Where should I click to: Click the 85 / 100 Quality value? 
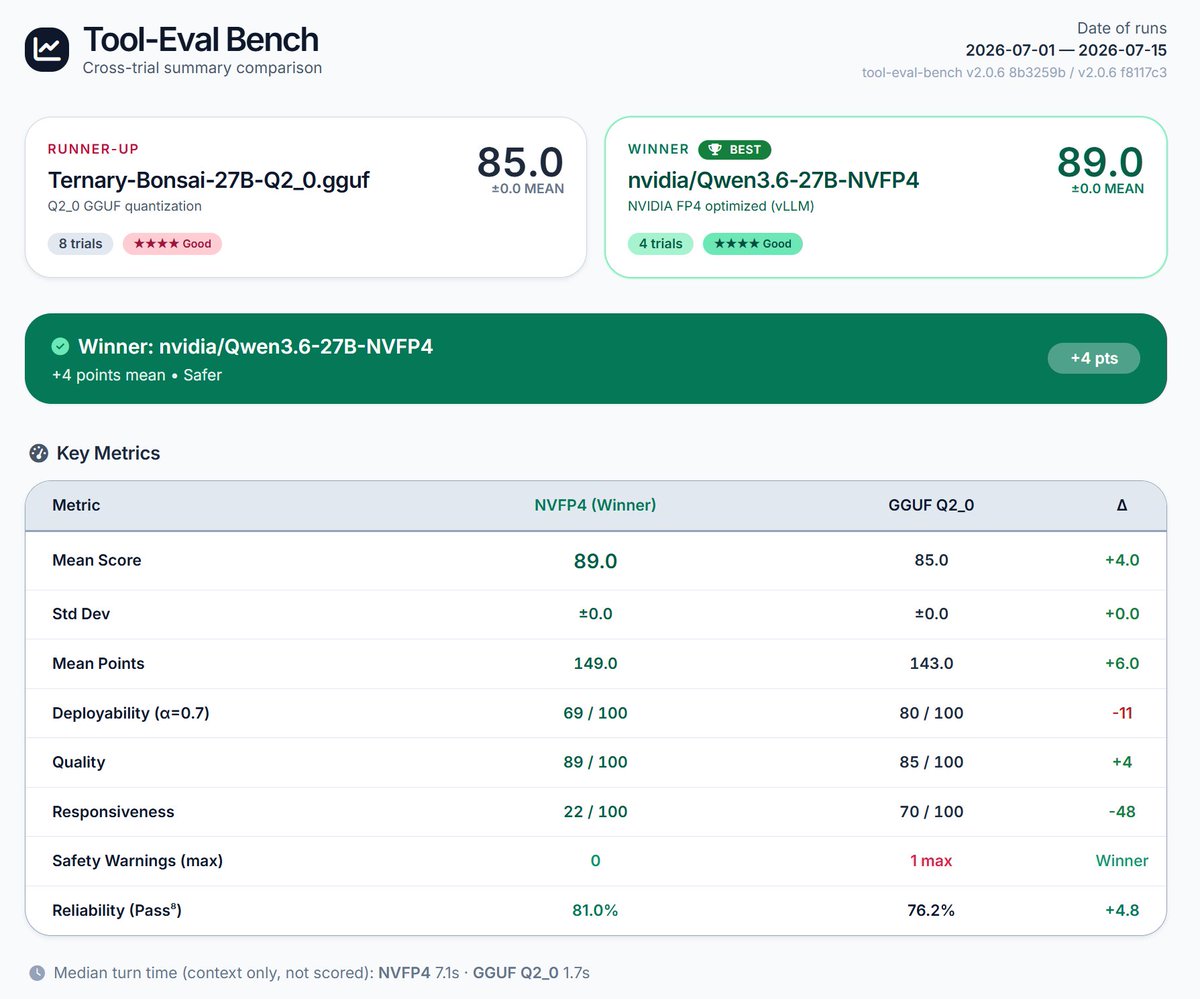coord(931,762)
